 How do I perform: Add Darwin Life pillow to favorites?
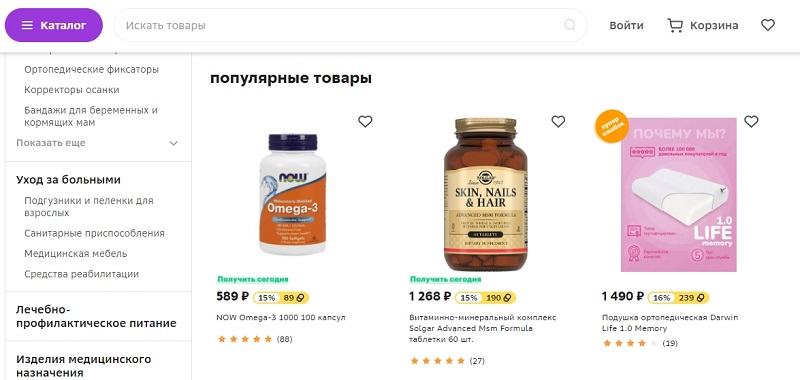[x=751, y=121]
